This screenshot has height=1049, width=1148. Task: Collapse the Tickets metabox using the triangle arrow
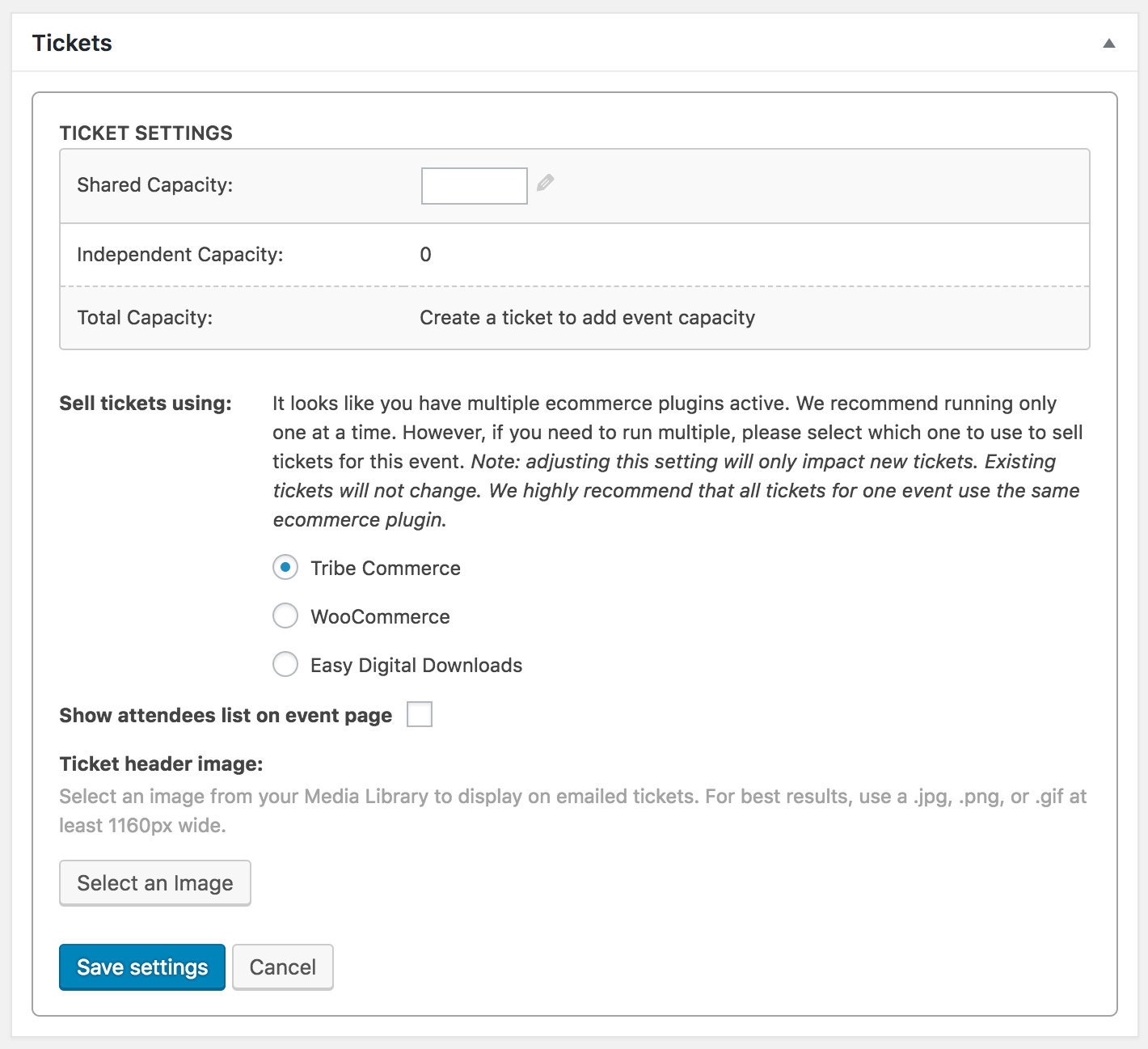pyautogui.click(x=1110, y=42)
